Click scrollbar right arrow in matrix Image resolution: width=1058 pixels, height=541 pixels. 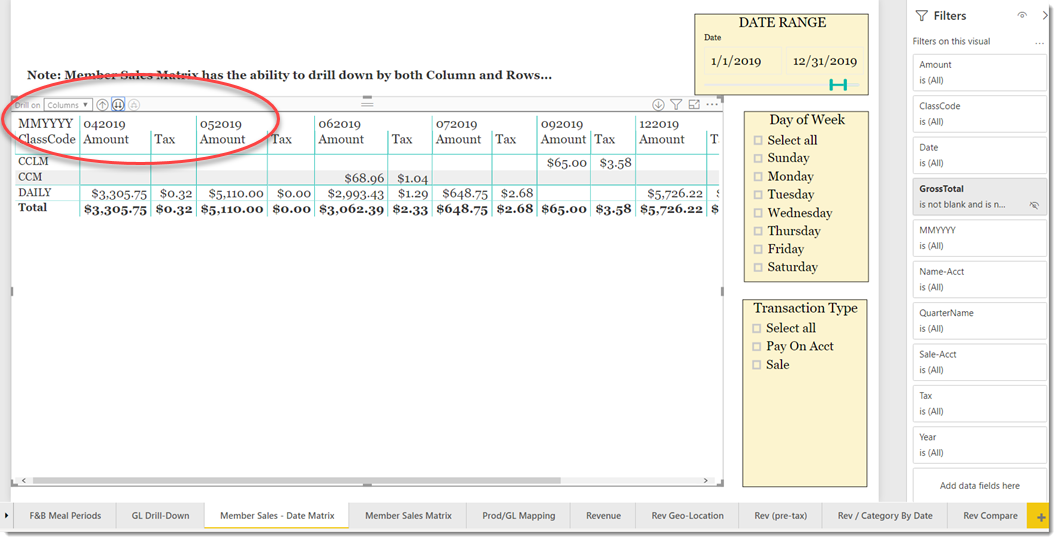[x=706, y=481]
